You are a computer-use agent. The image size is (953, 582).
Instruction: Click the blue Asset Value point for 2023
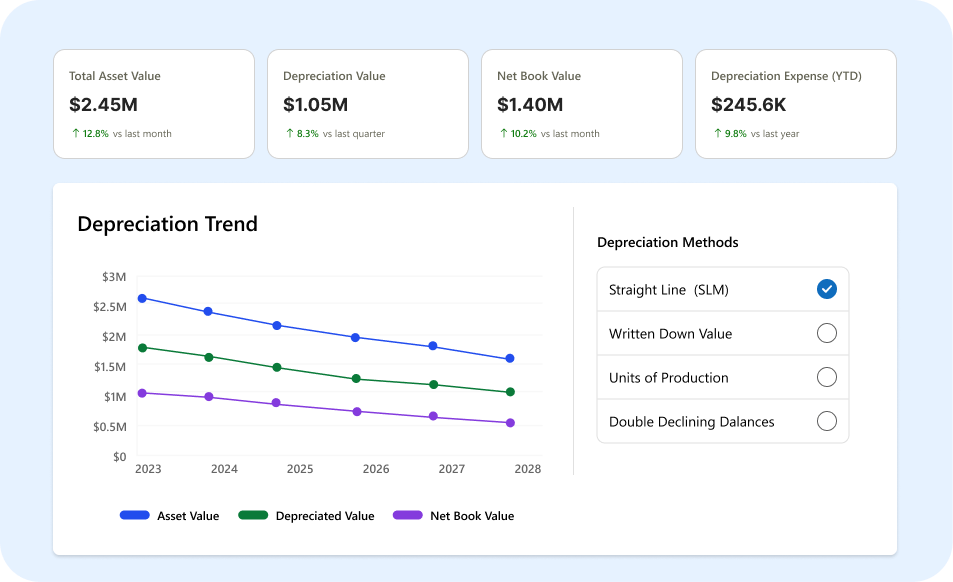click(142, 298)
